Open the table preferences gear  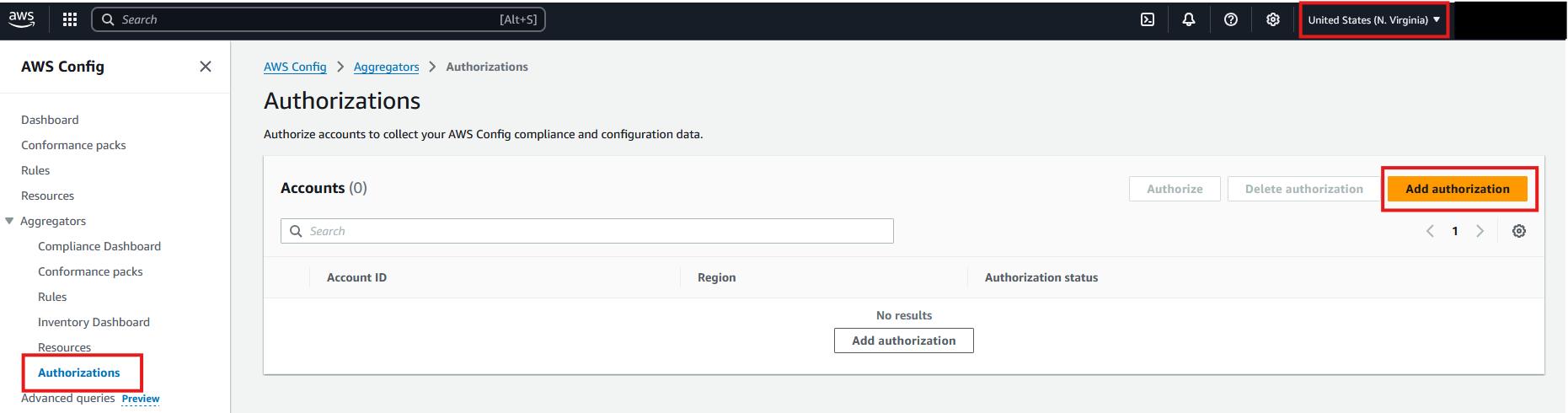(x=1519, y=231)
